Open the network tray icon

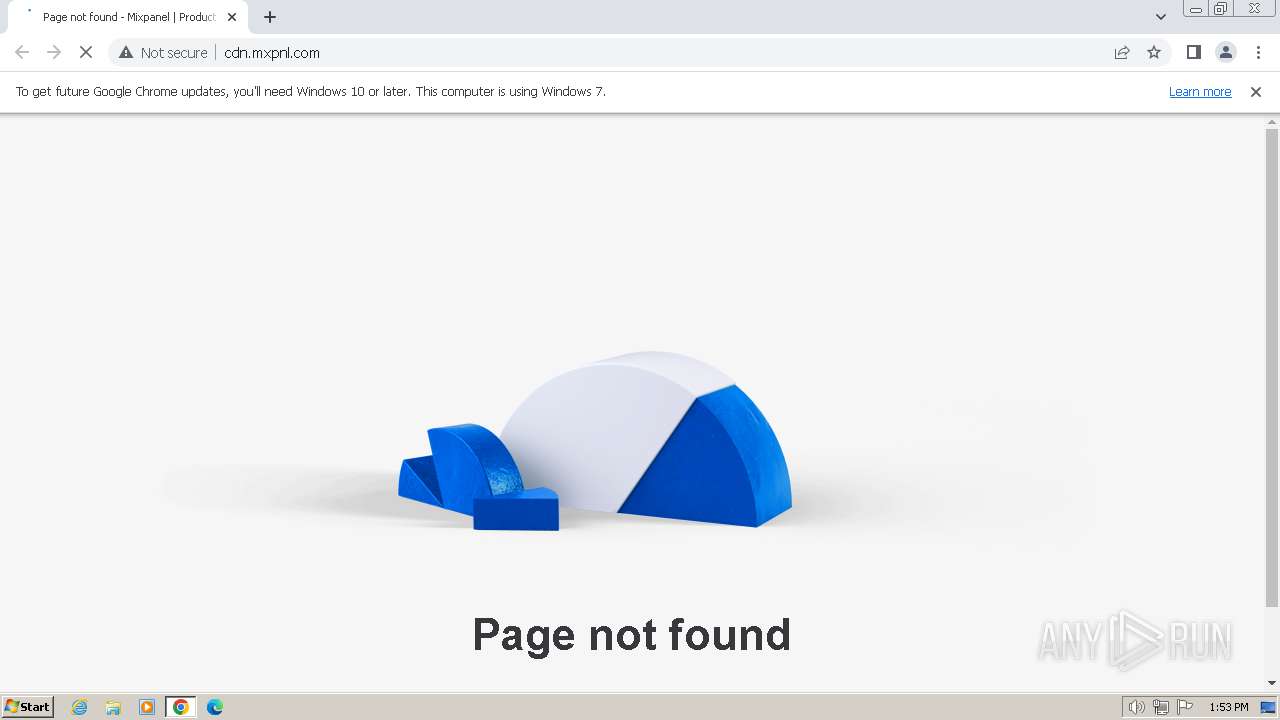pyautogui.click(x=1161, y=707)
